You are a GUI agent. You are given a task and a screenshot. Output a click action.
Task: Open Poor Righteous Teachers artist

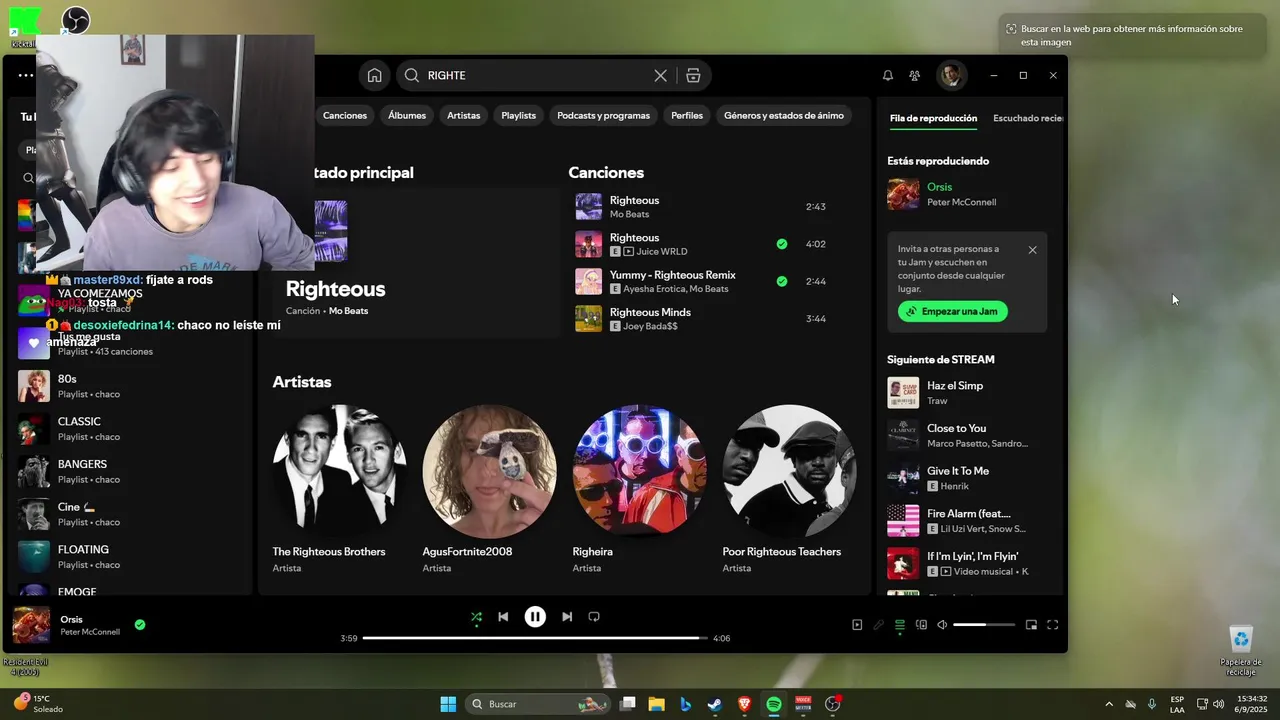click(x=789, y=489)
